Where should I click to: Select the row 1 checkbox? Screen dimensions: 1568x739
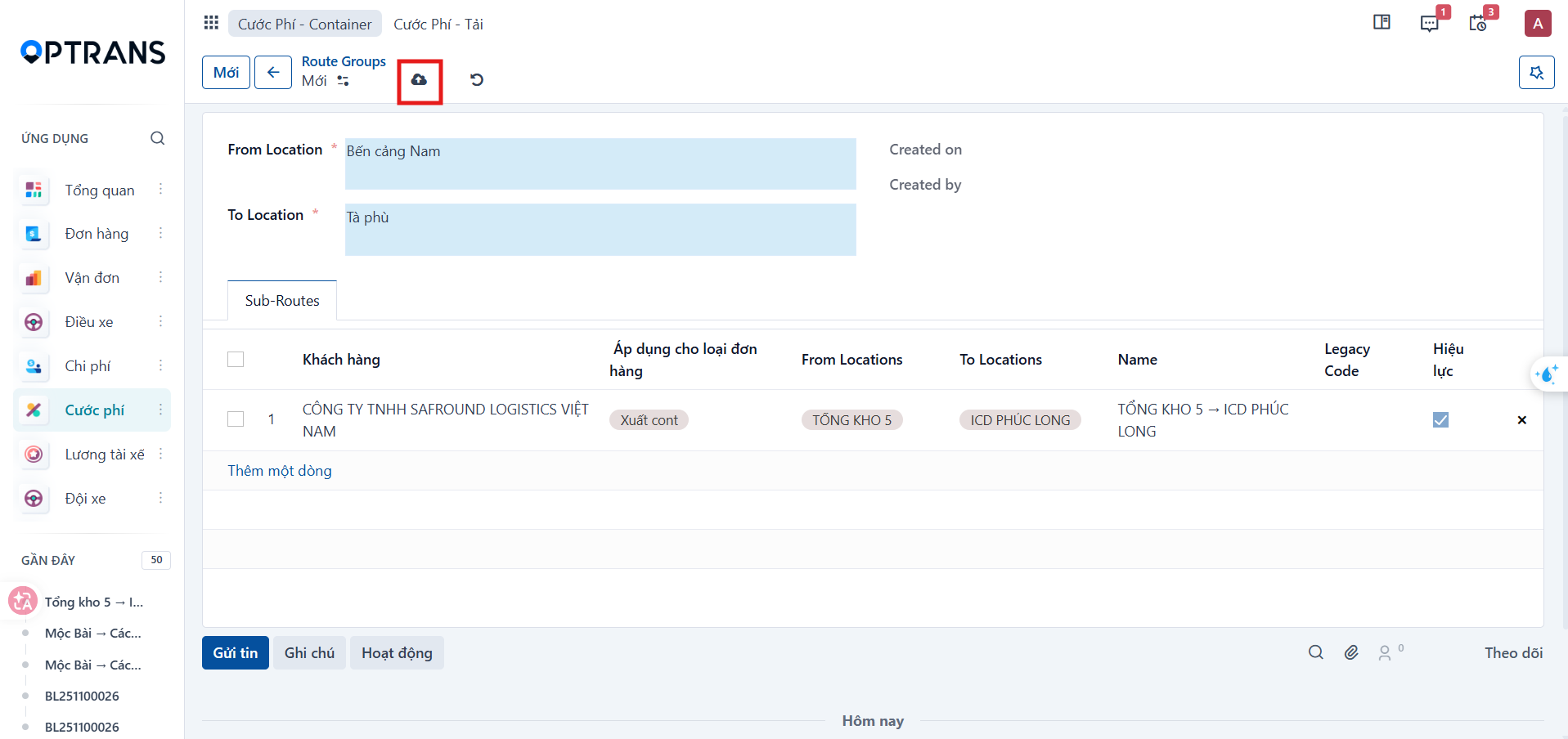(x=236, y=419)
